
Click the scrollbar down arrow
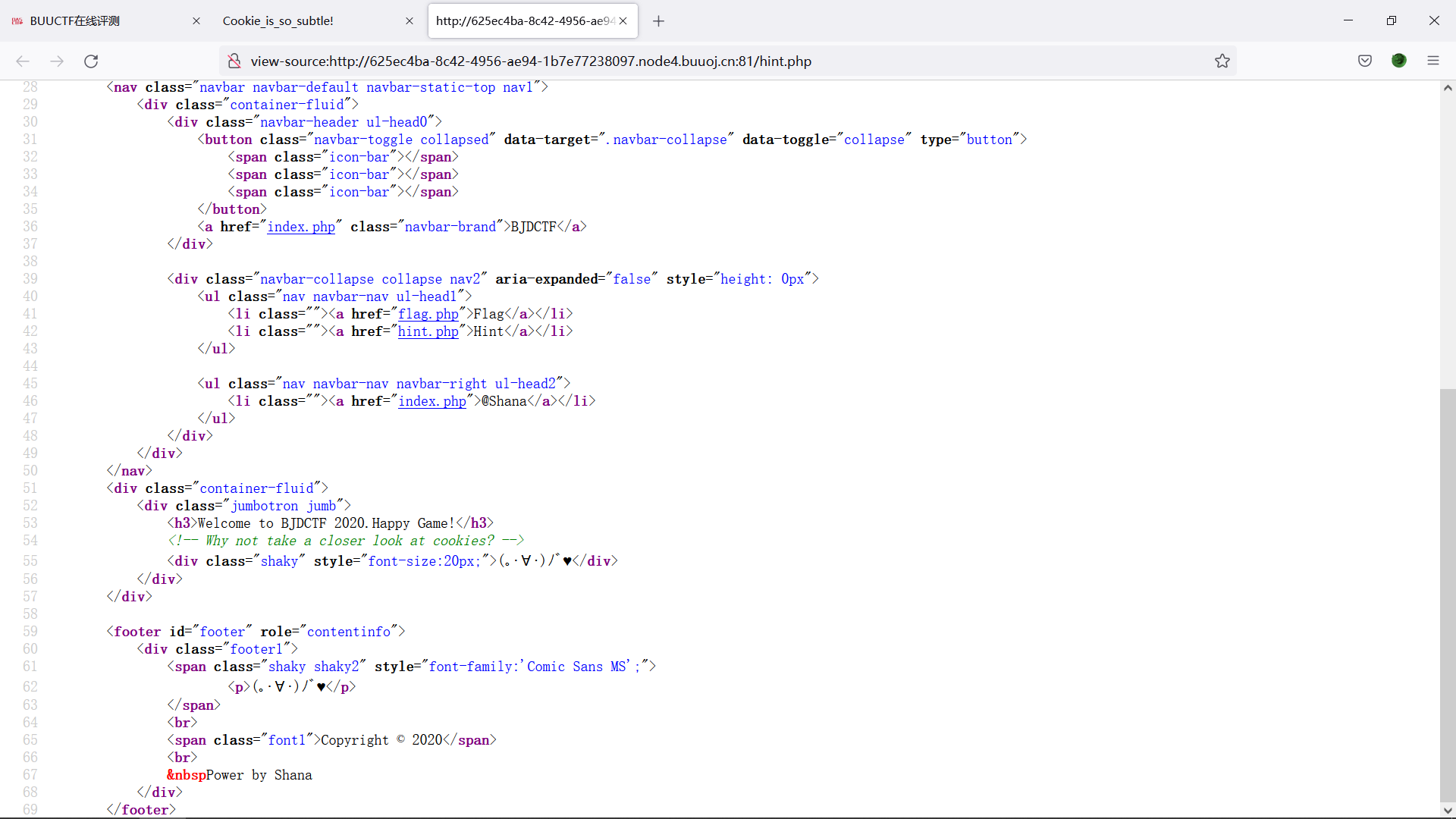(x=1448, y=810)
